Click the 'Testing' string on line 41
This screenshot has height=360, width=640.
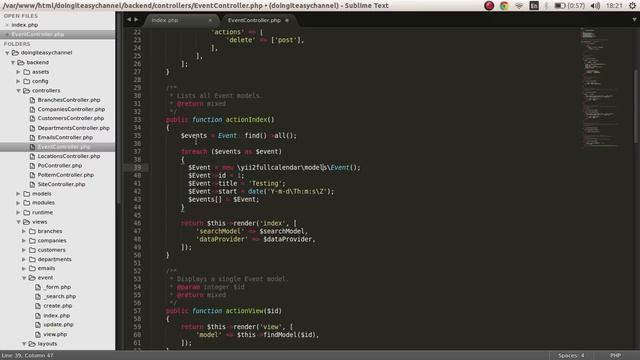265,183
